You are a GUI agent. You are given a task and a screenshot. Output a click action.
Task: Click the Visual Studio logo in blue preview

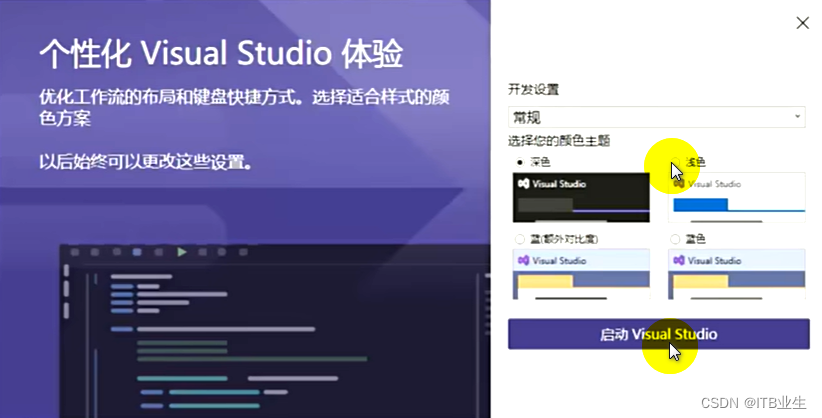tap(679, 260)
